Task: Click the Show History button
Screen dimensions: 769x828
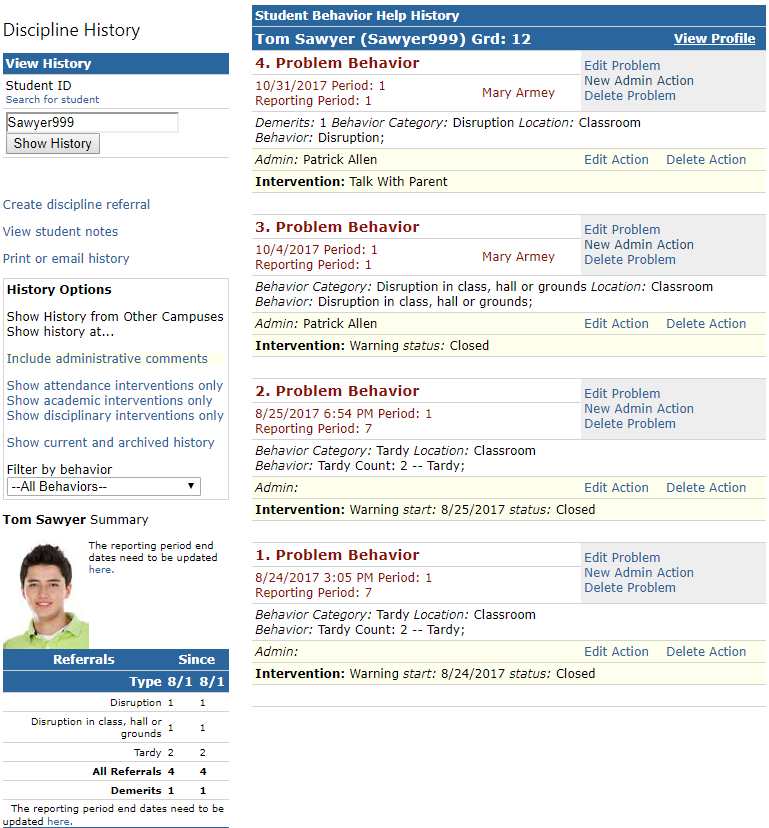Action: coord(53,144)
